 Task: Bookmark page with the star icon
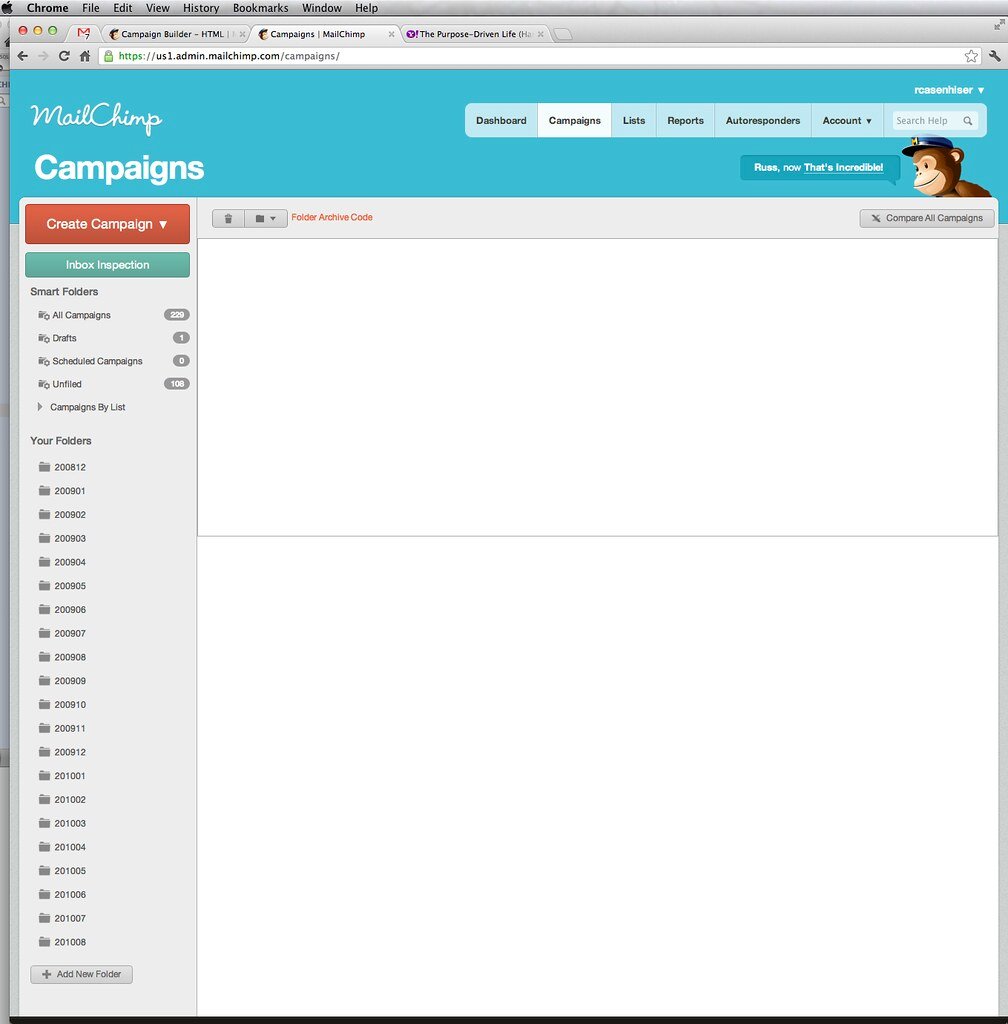tap(971, 56)
